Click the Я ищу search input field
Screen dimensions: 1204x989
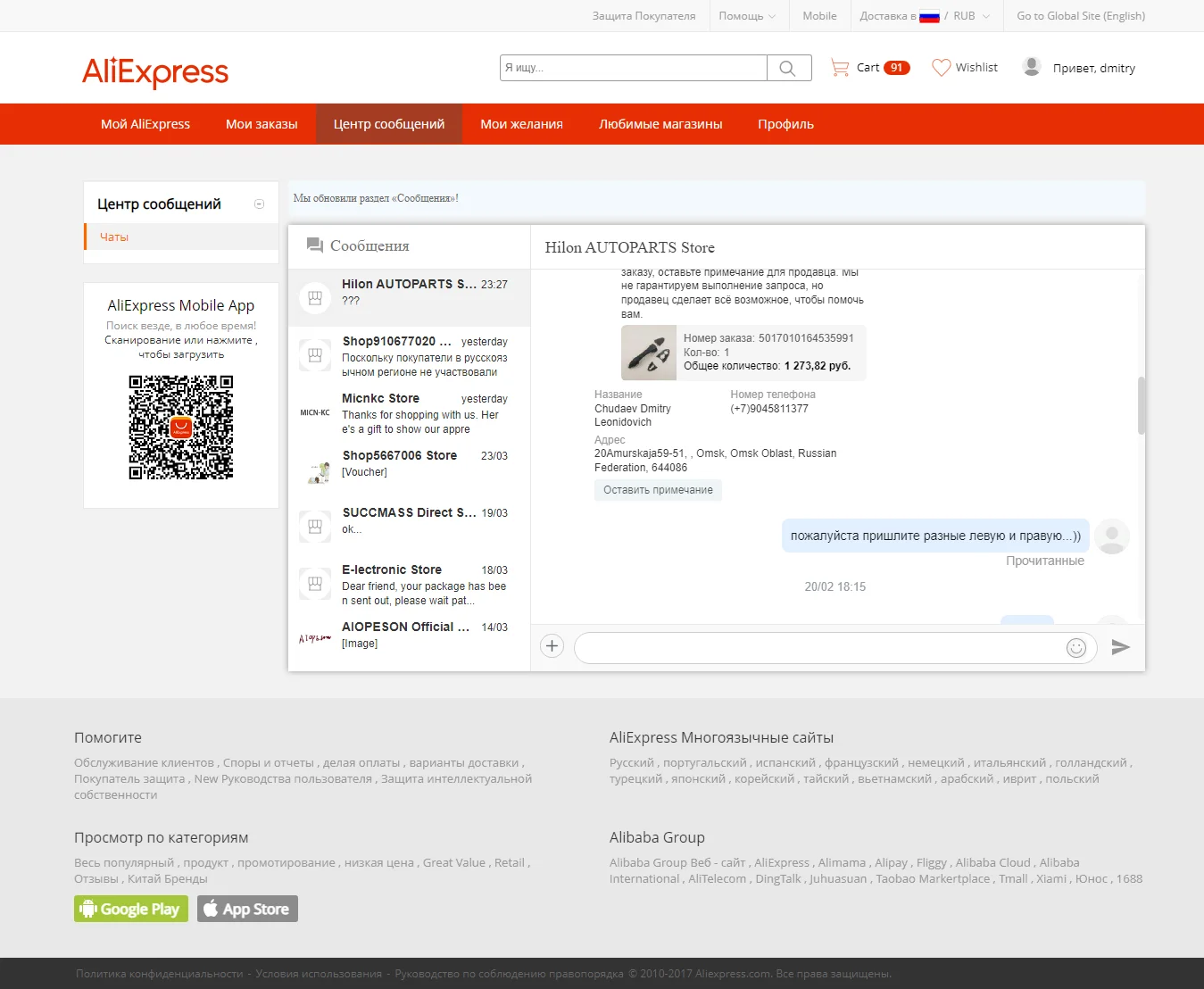point(634,68)
